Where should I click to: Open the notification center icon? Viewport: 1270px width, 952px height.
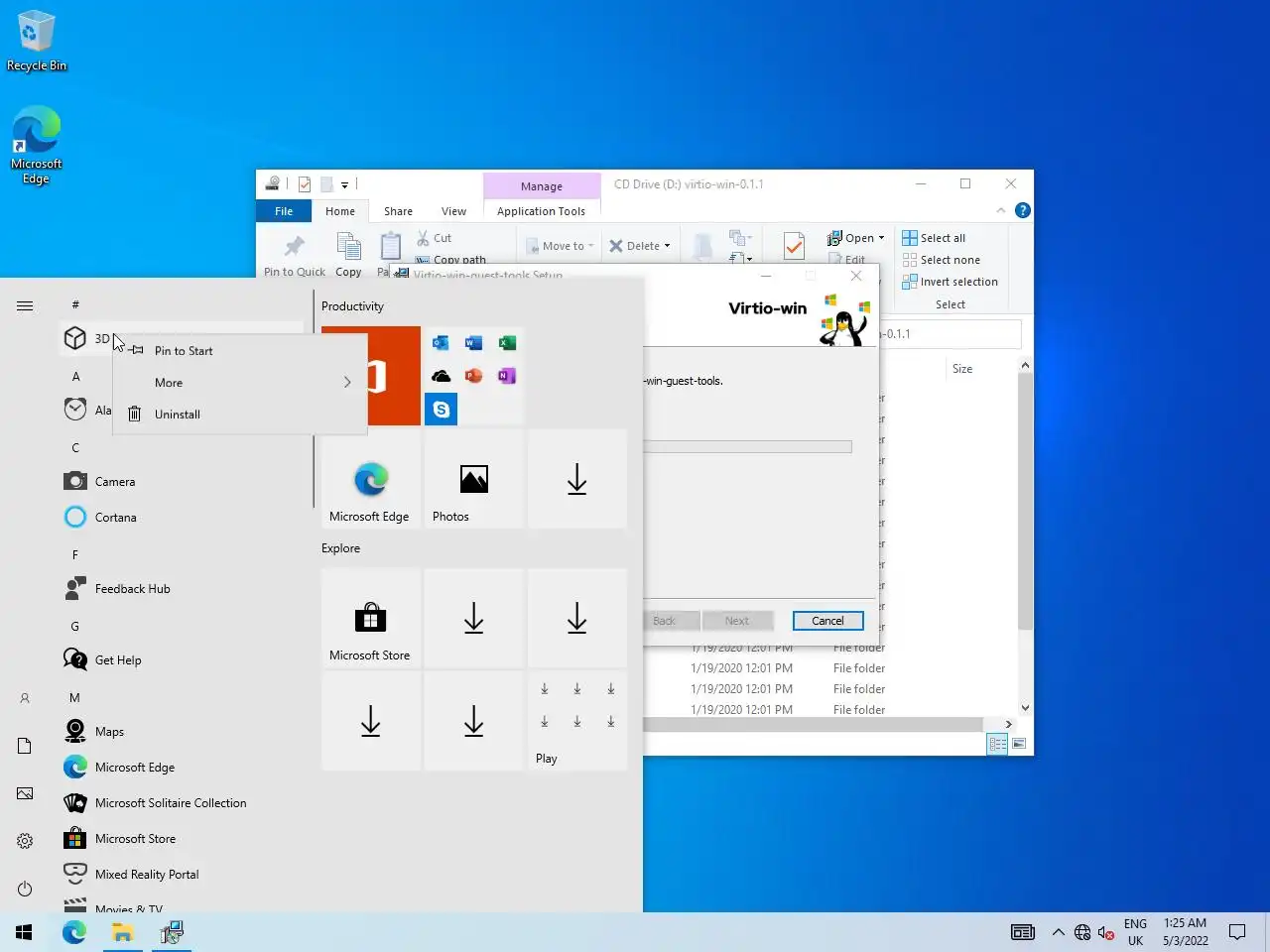coord(1237,932)
